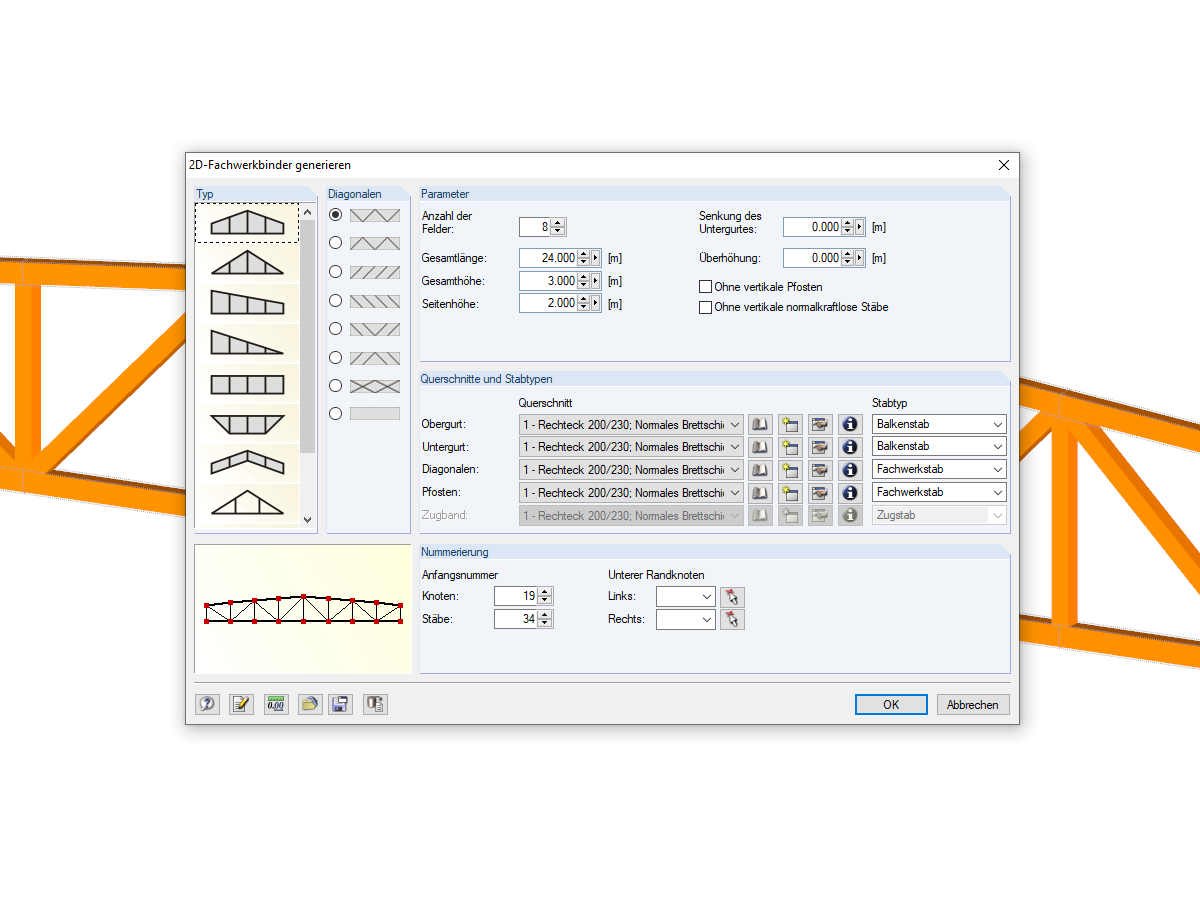This screenshot has width=1200, height=900.
Task: Close the 2D-Fachwerkbinder generieren dialog
Action: 1004,165
